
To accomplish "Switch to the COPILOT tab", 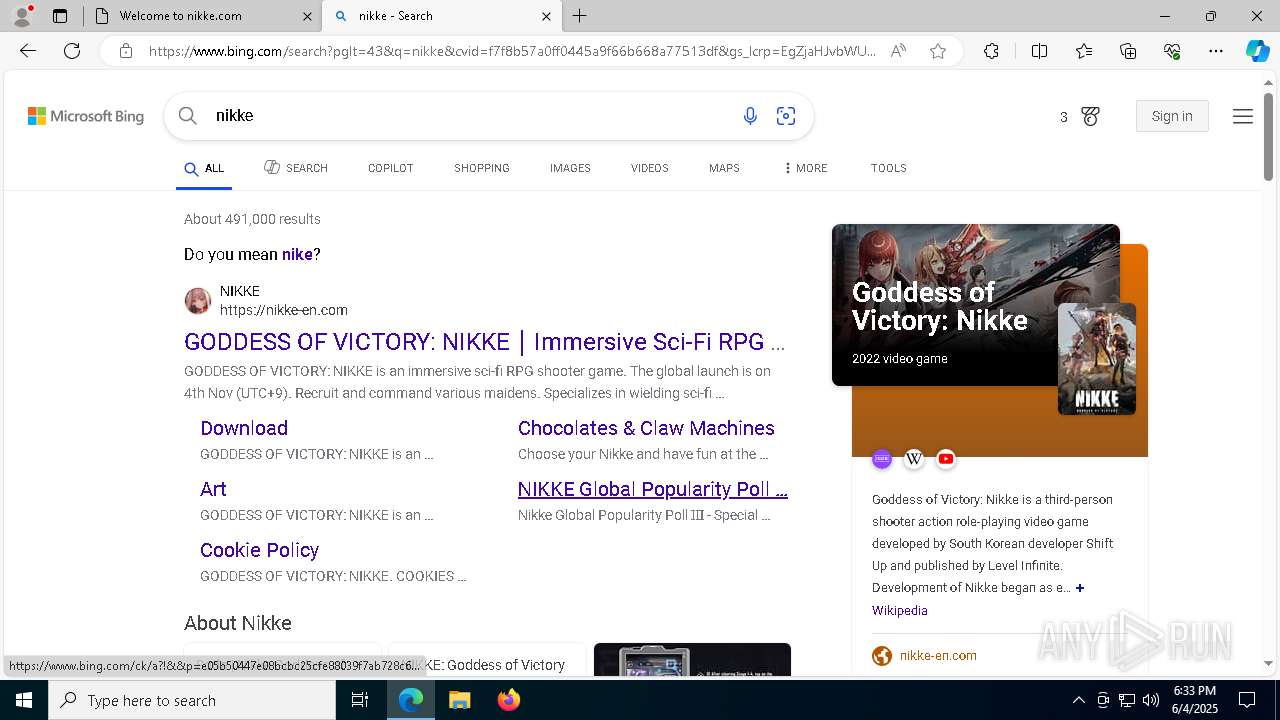I will pos(390,168).
